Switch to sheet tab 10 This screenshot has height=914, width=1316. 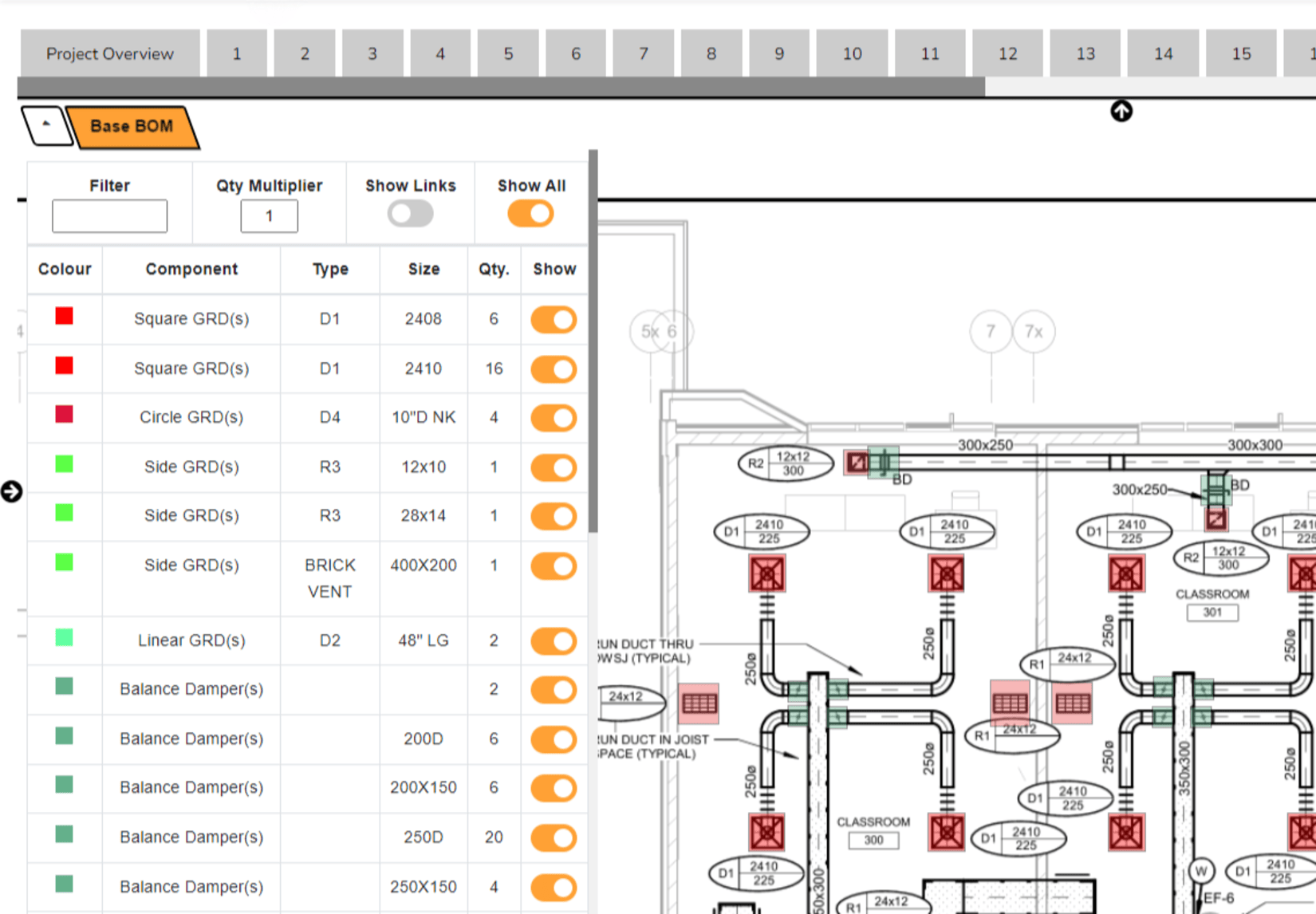852,53
